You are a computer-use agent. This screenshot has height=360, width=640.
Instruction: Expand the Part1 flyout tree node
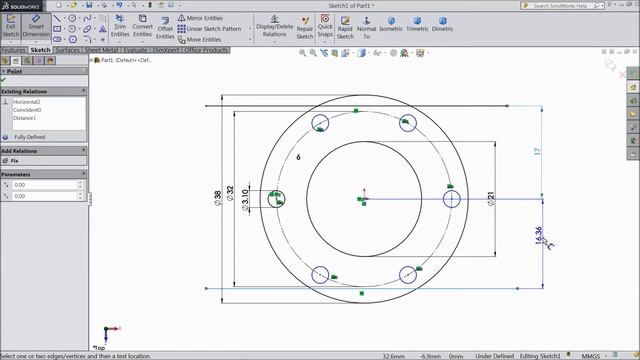click(91, 60)
